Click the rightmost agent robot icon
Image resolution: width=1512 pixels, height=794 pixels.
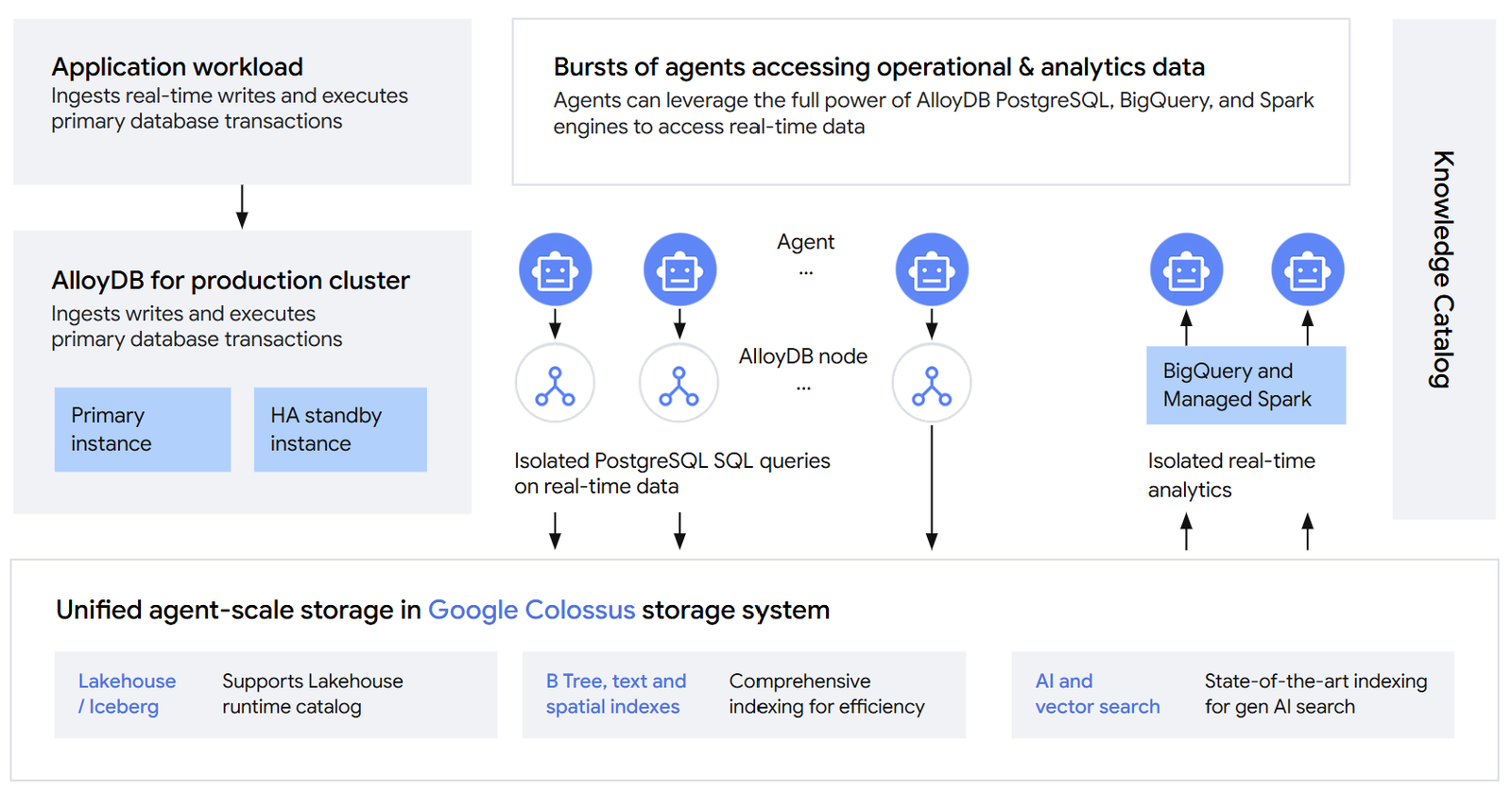(x=1308, y=269)
